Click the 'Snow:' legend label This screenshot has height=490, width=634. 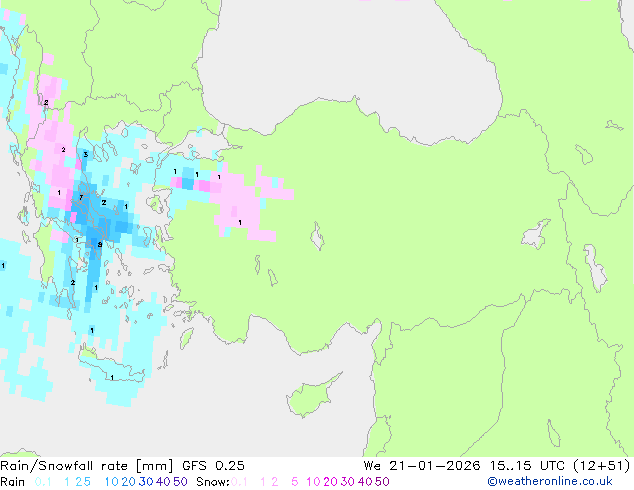213,482
